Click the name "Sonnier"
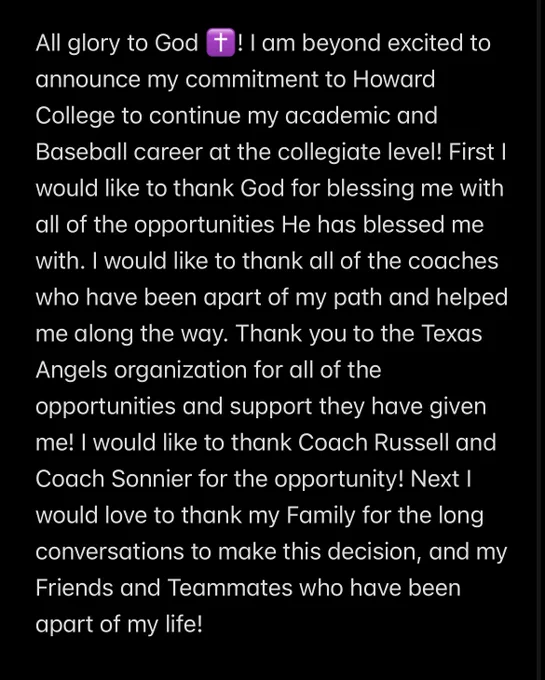The image size is (545, 680). (151, 479)
